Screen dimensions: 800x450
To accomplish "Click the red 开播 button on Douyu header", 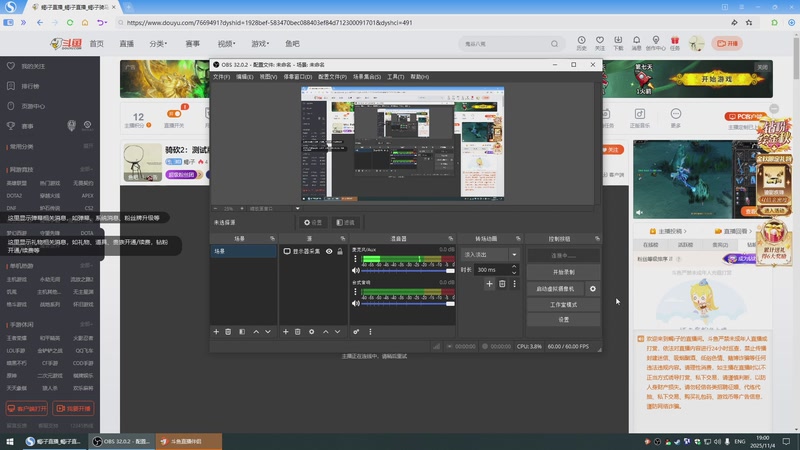I will point(728,43).
